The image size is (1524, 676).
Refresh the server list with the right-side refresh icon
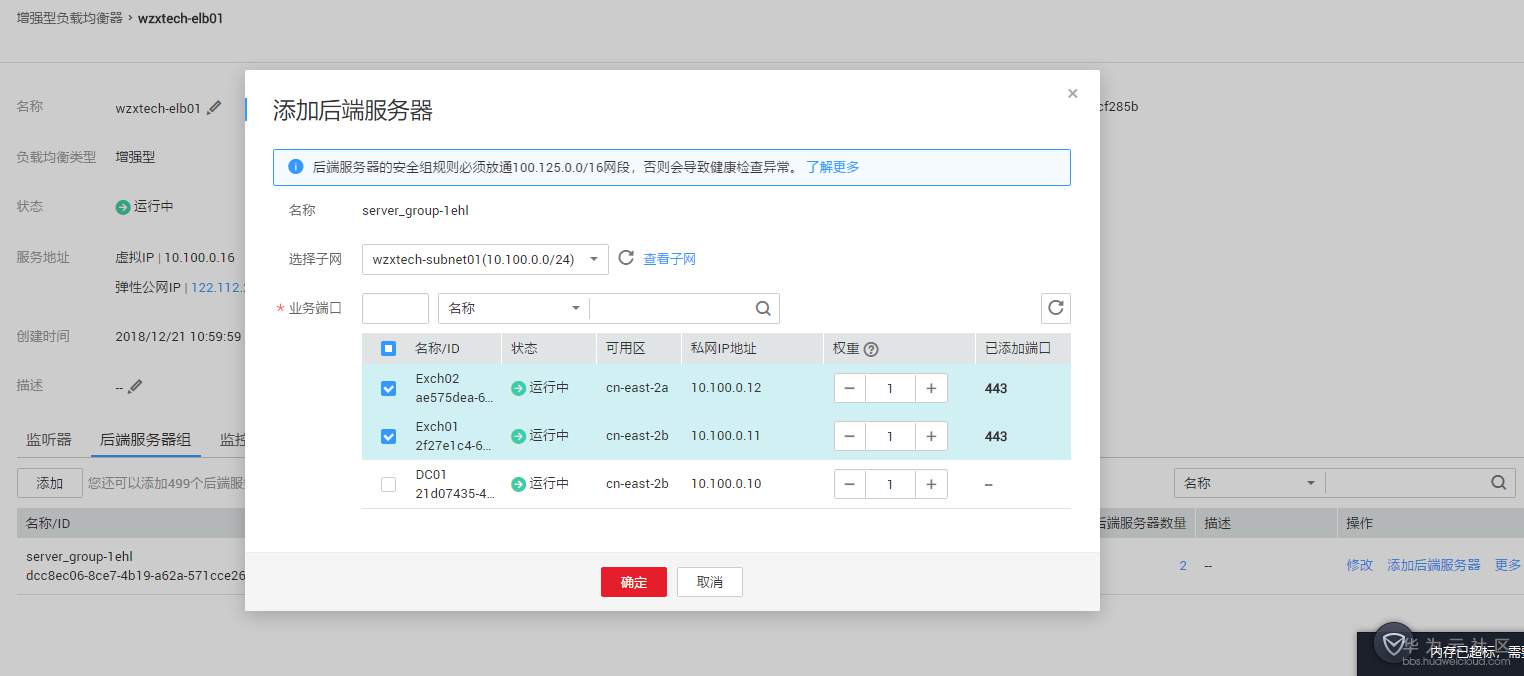pos(1055,308)
